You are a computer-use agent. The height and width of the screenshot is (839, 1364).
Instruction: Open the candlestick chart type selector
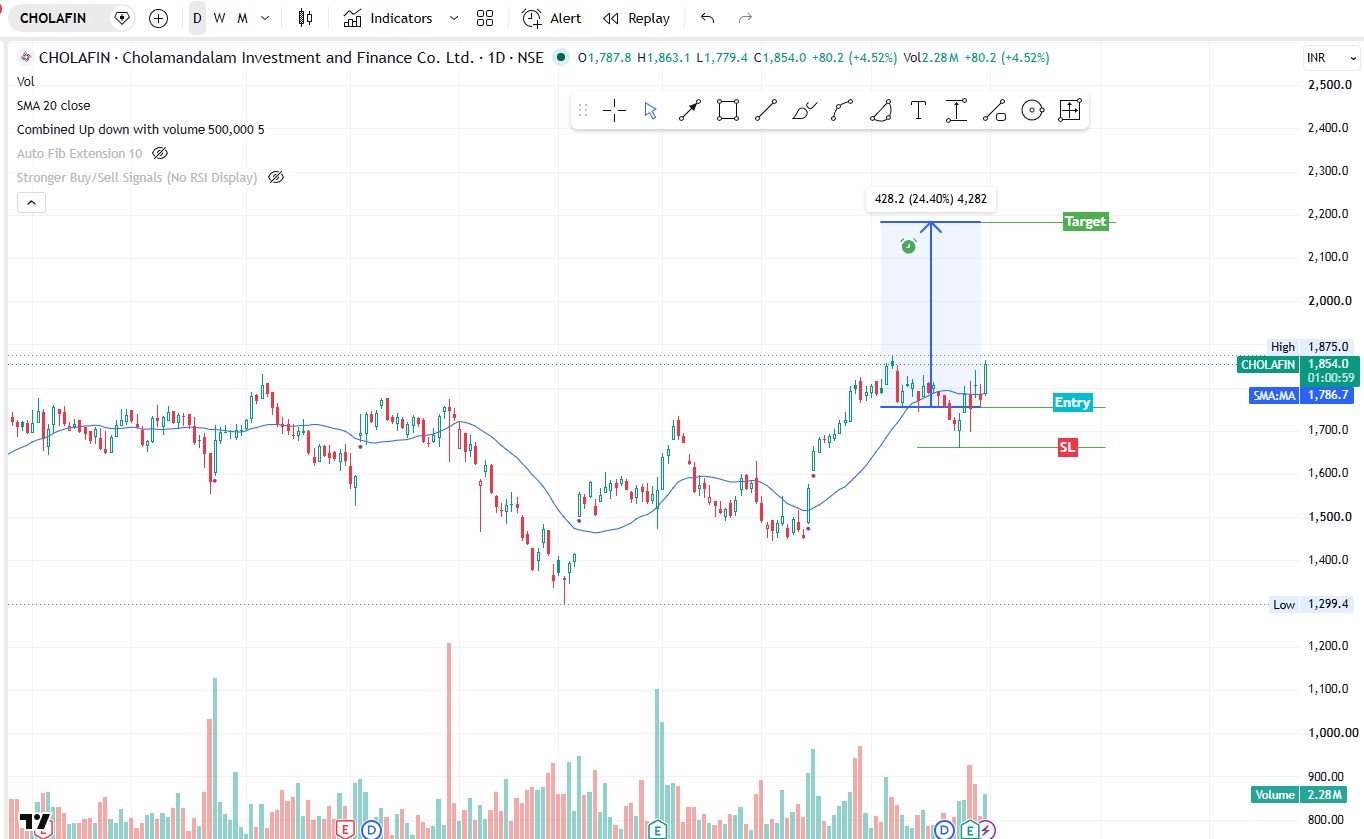(305, 18)
